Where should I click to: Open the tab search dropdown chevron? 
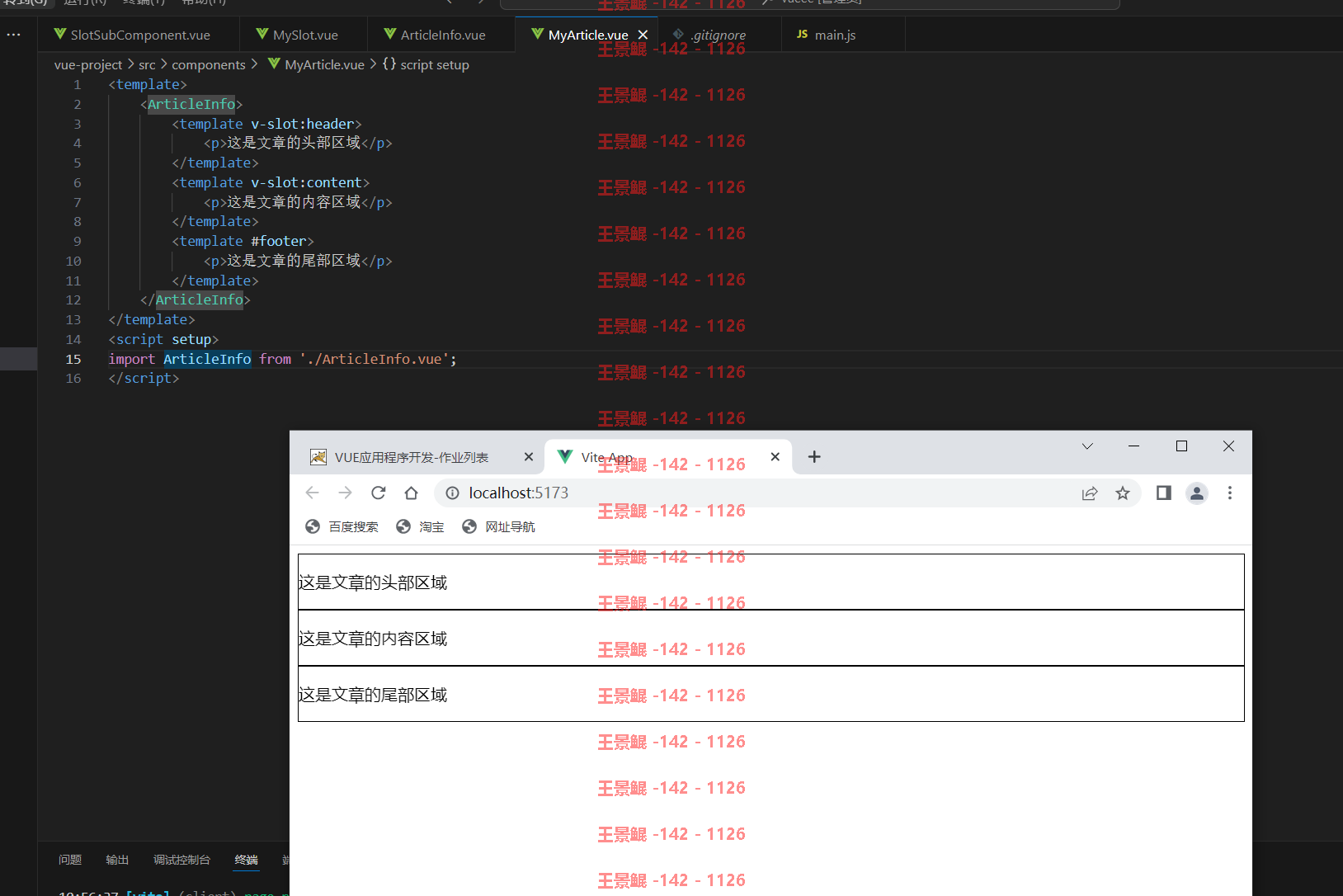(x=1087, y=446)
